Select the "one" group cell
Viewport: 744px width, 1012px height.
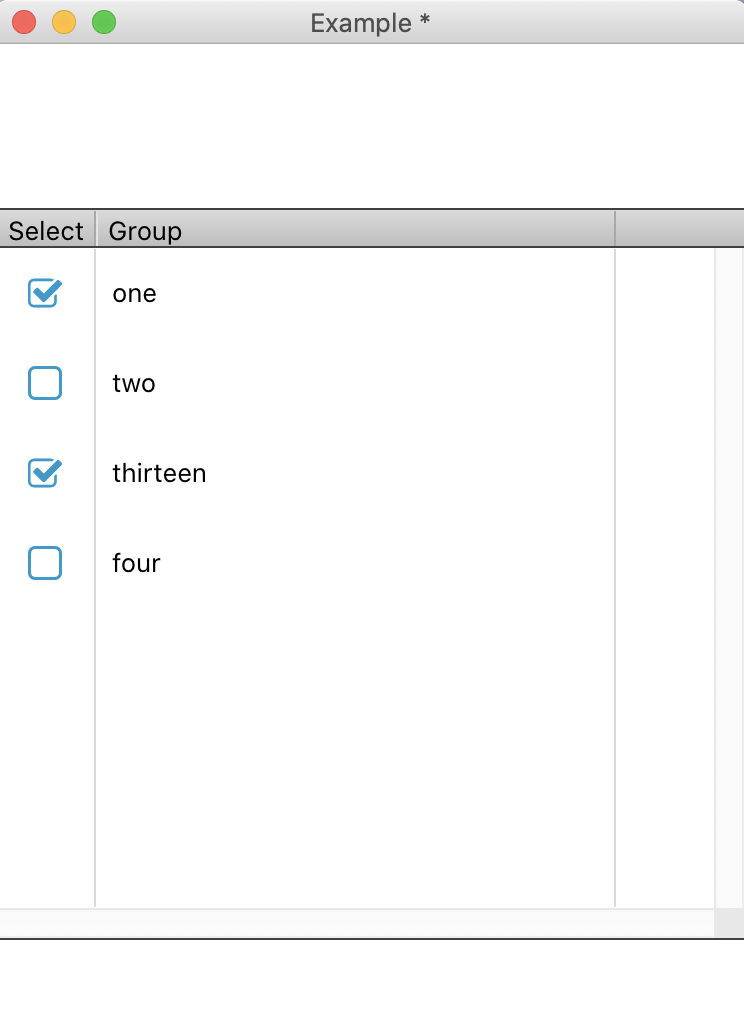pos(135,294)
